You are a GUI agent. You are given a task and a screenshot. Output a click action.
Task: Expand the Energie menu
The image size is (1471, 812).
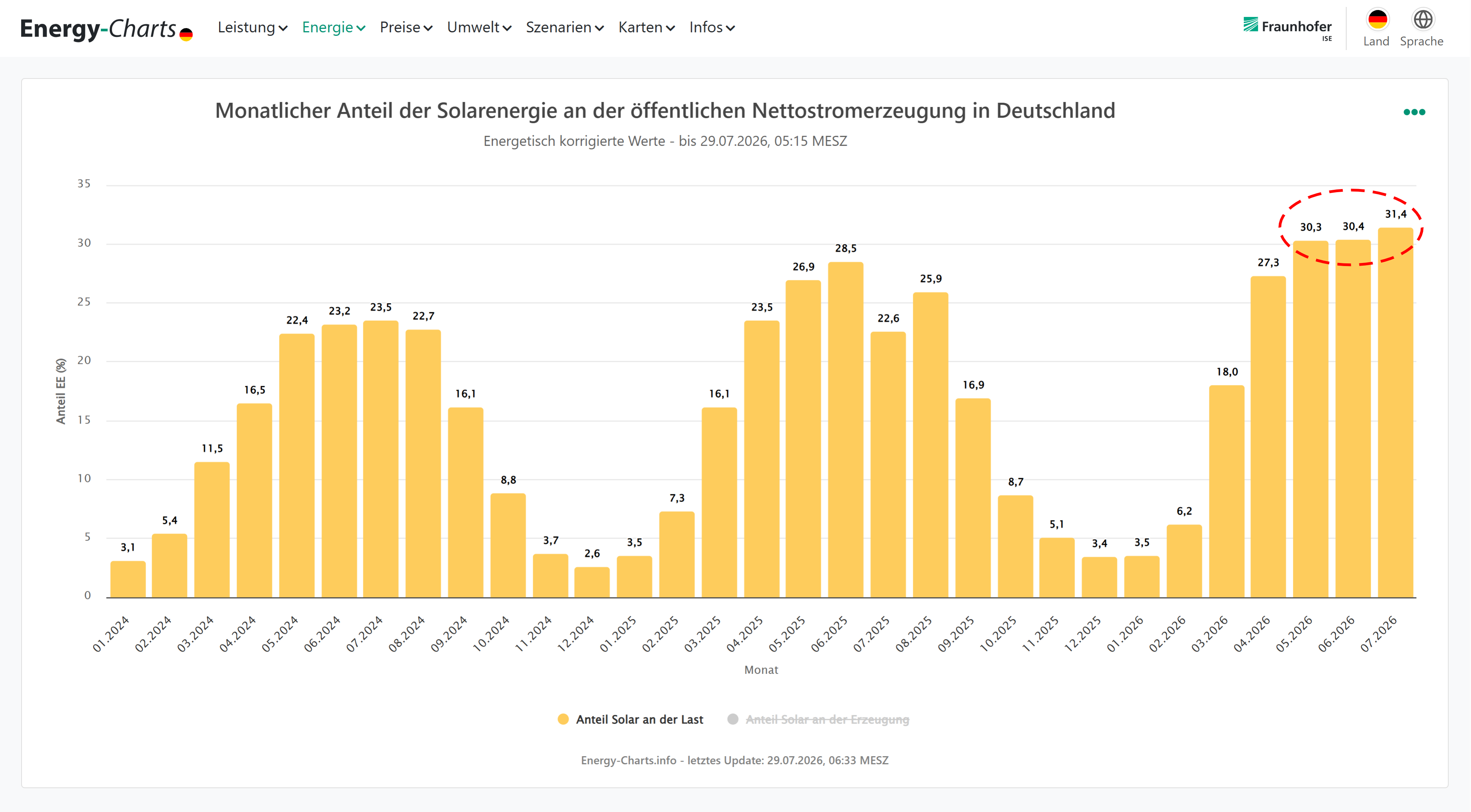click(x=334, y=27)
